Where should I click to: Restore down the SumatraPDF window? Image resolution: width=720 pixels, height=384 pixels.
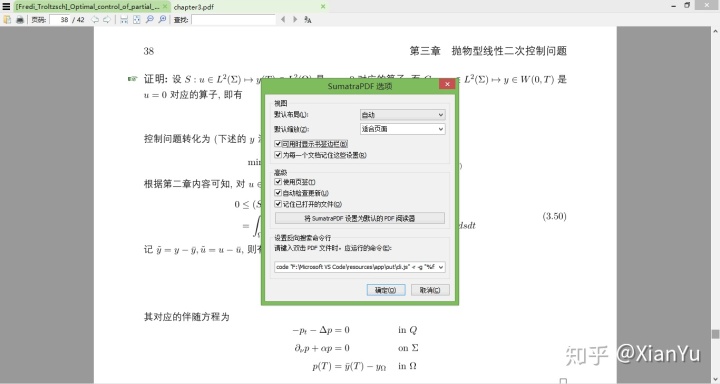coord(687,6)
